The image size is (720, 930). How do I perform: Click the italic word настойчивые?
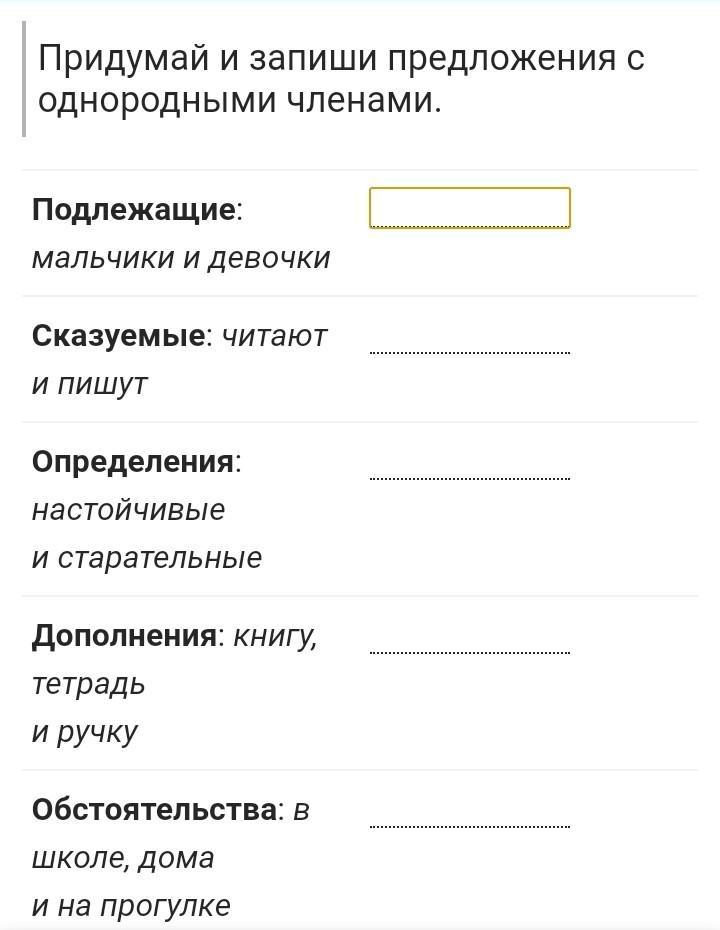[129, 510]
